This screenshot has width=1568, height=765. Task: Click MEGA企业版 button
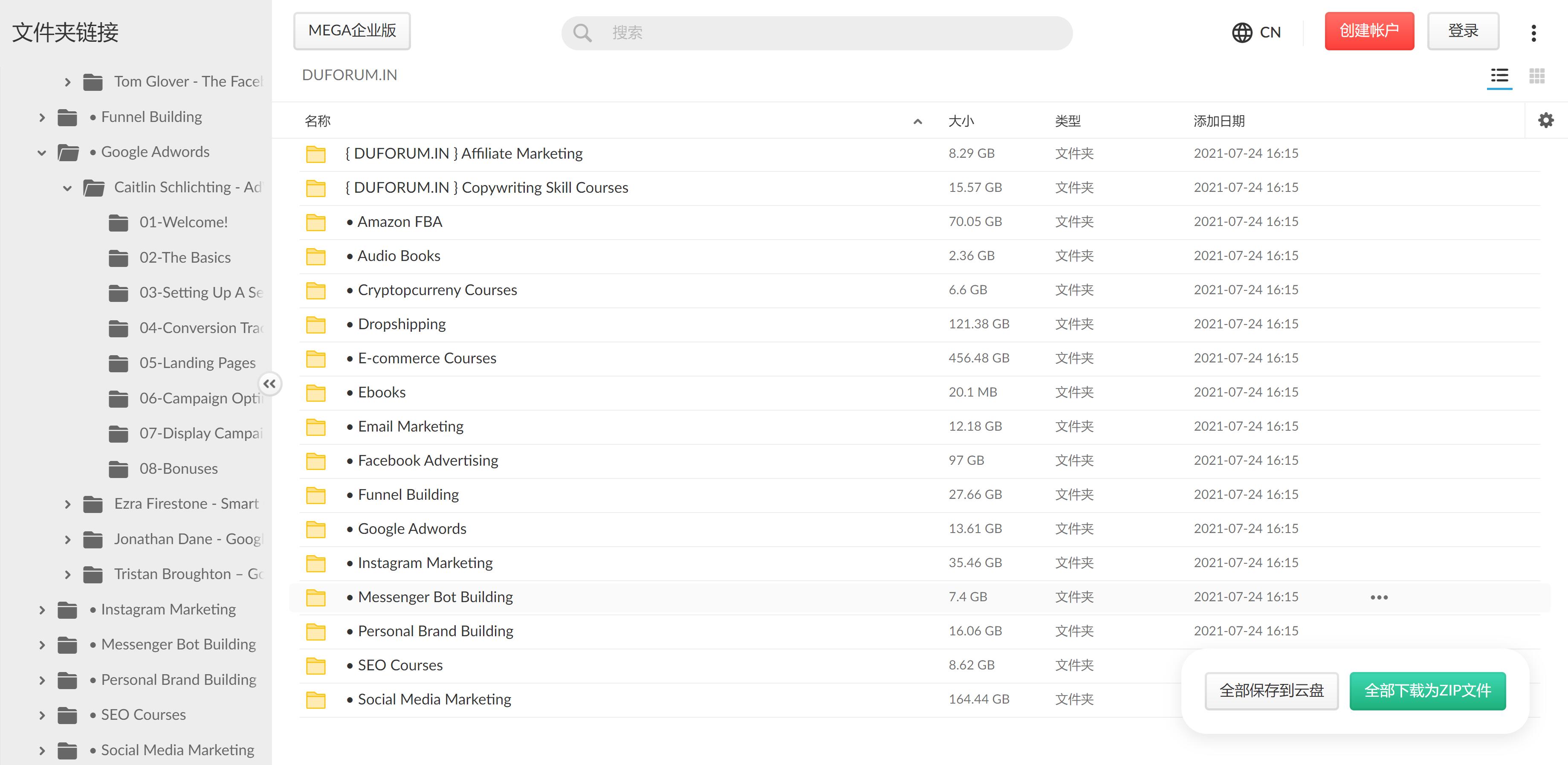click(352, 30)
